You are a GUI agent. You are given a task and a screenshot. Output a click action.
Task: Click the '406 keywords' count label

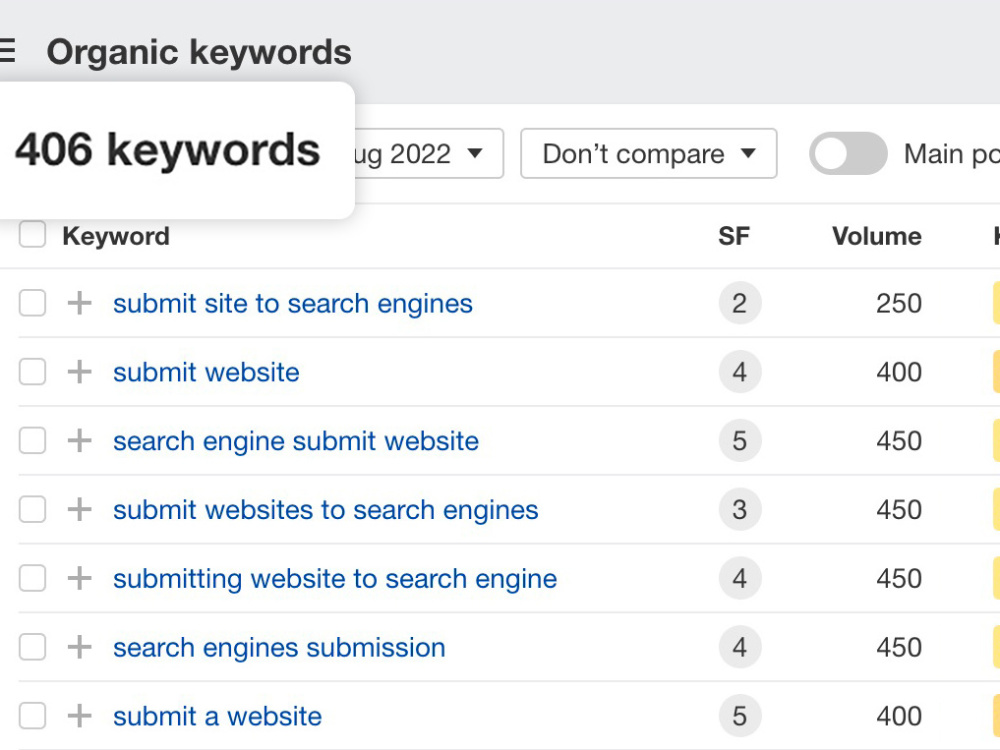point(167,151)
